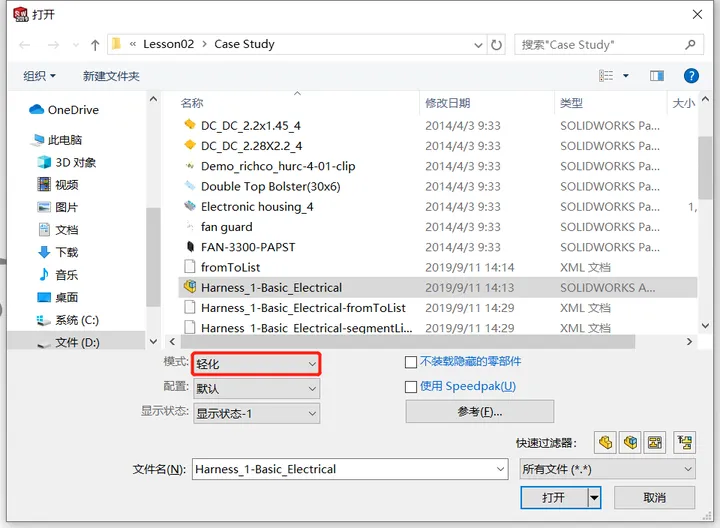720x528 pixels.
Task: Change view layout icon
Action: point(606,76)
